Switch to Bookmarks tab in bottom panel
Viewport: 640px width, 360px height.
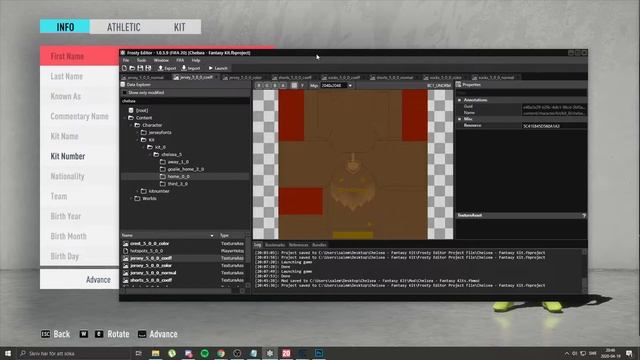tap(275, 245)
